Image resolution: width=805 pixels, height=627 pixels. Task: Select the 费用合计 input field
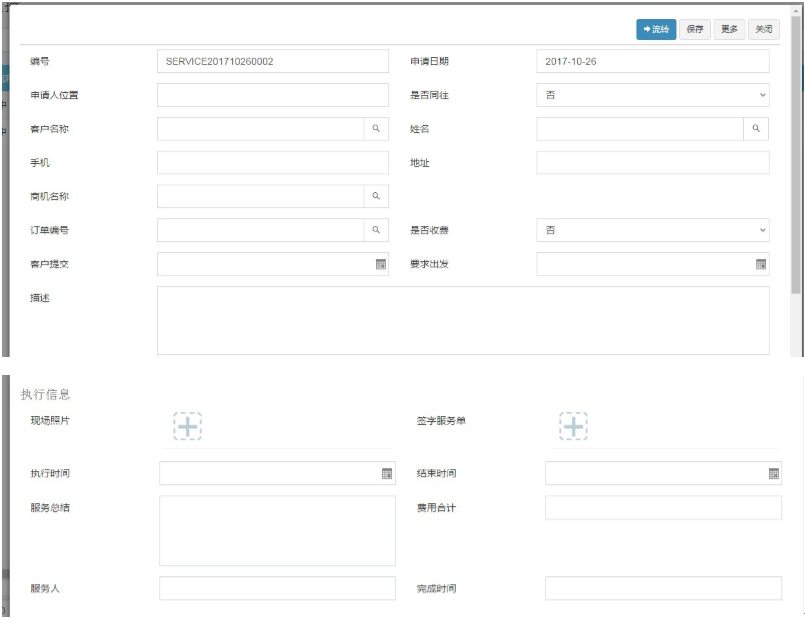662,508
